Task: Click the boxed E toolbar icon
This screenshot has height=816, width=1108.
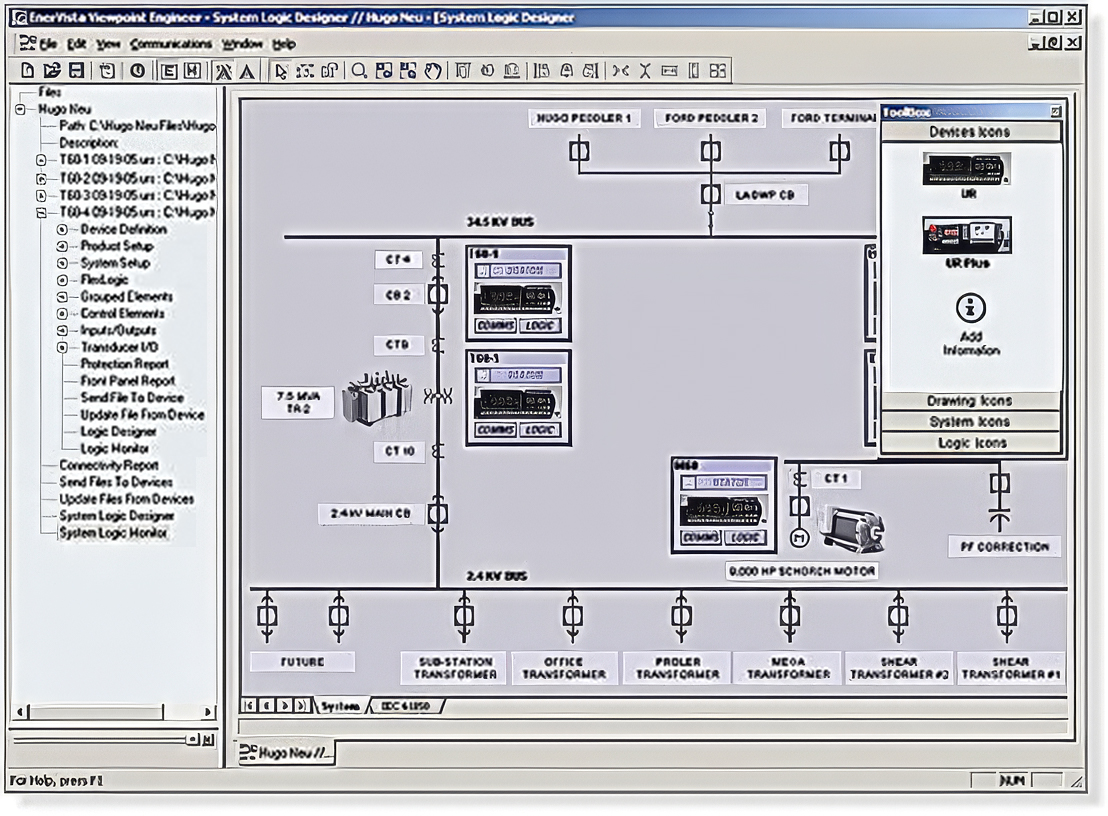Action: tap(169, 71)
